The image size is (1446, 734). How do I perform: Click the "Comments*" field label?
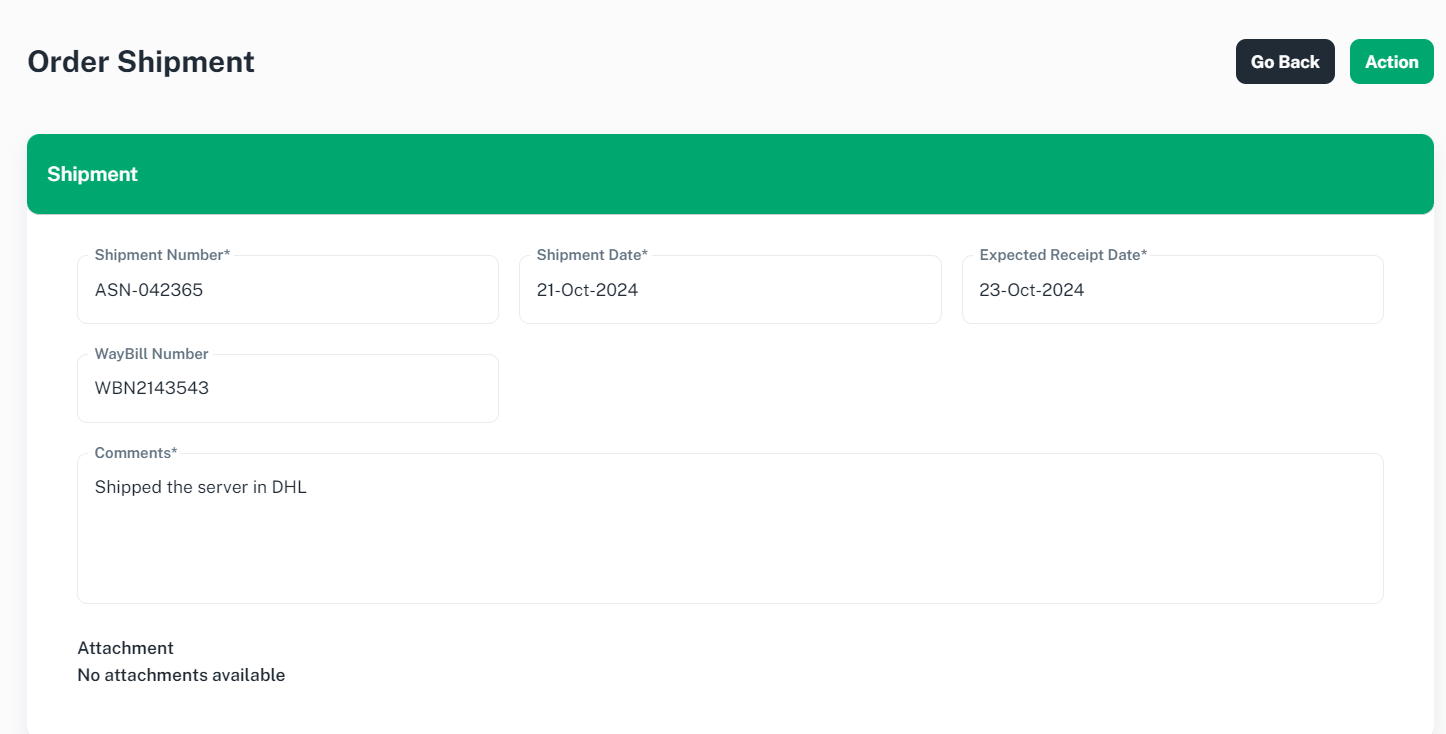pyautogui.click(x=136, y=453)
